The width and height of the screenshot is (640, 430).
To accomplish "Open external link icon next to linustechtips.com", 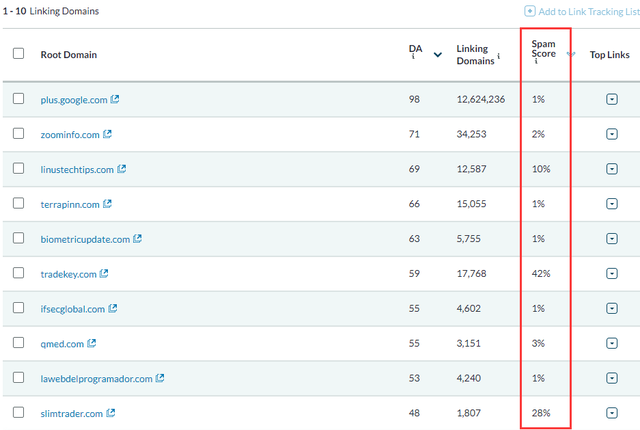I will pyautogui.click(x=122, y=168).
